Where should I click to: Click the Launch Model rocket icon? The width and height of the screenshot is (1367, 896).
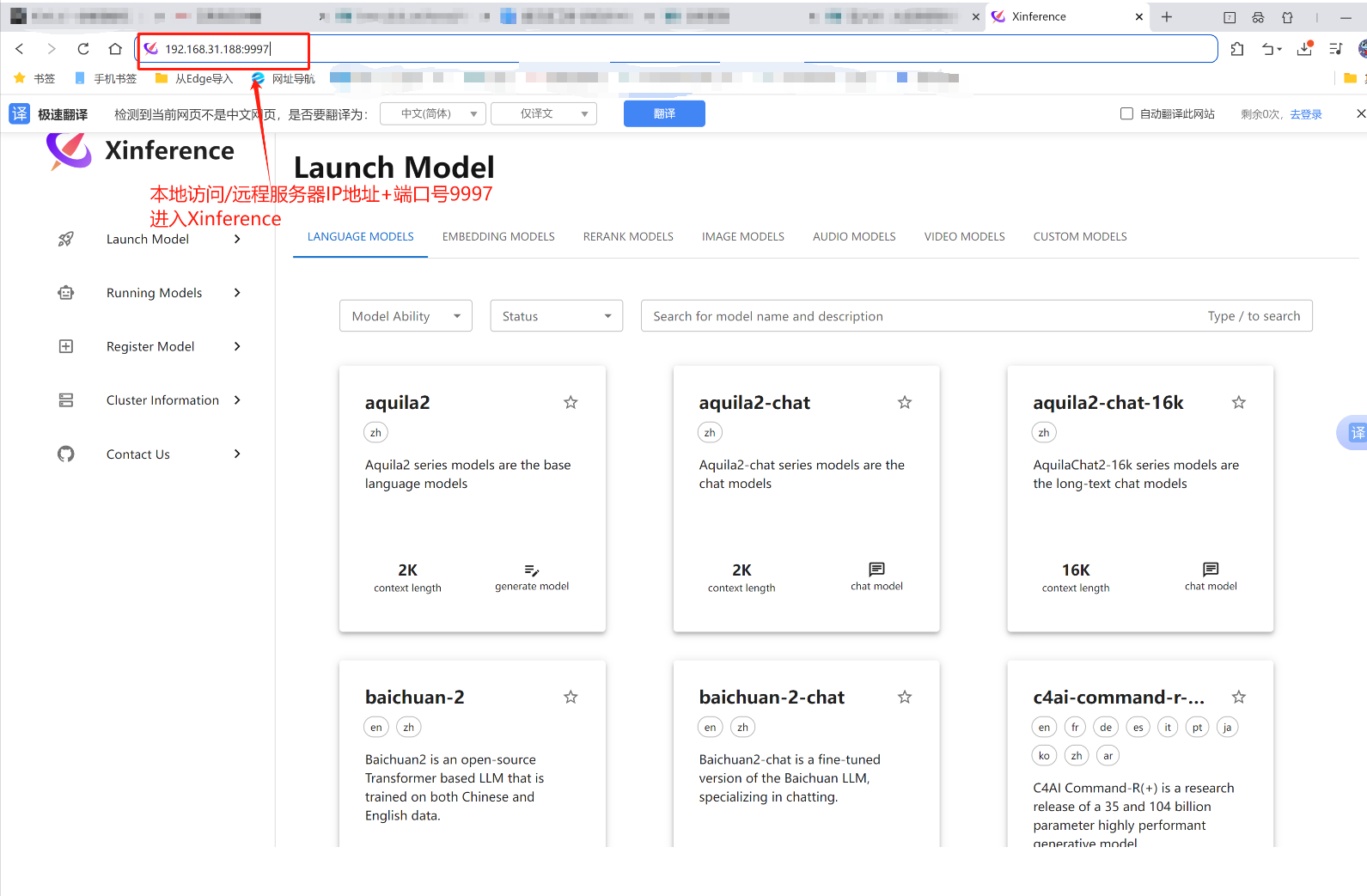pos(65,239)
